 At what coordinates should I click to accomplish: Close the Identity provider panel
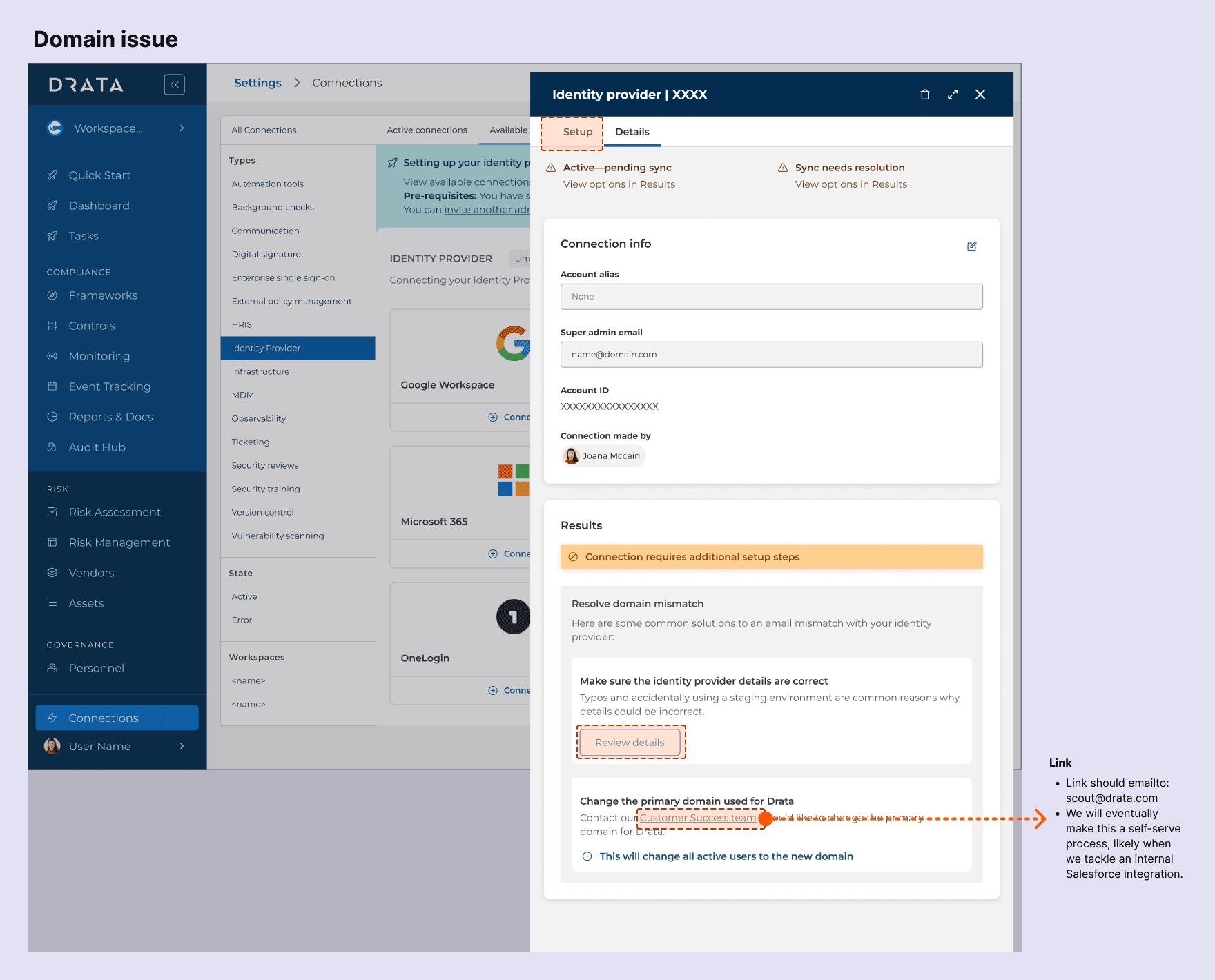coord(980,95)
